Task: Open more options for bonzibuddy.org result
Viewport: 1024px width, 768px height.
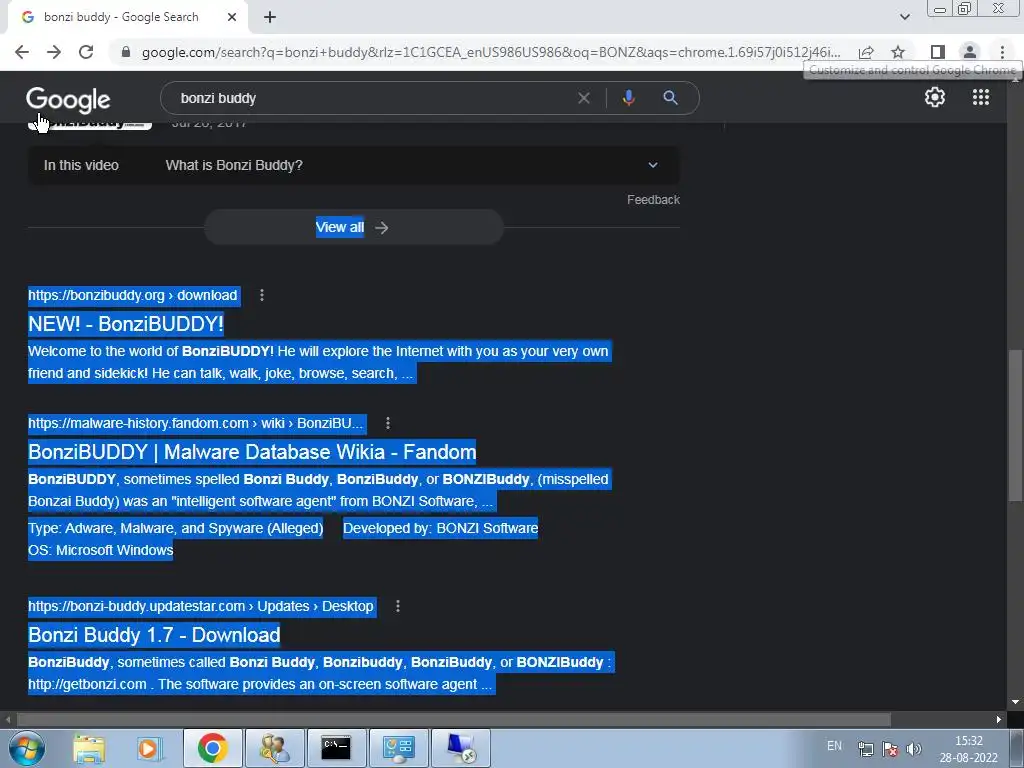Action: 262,295
